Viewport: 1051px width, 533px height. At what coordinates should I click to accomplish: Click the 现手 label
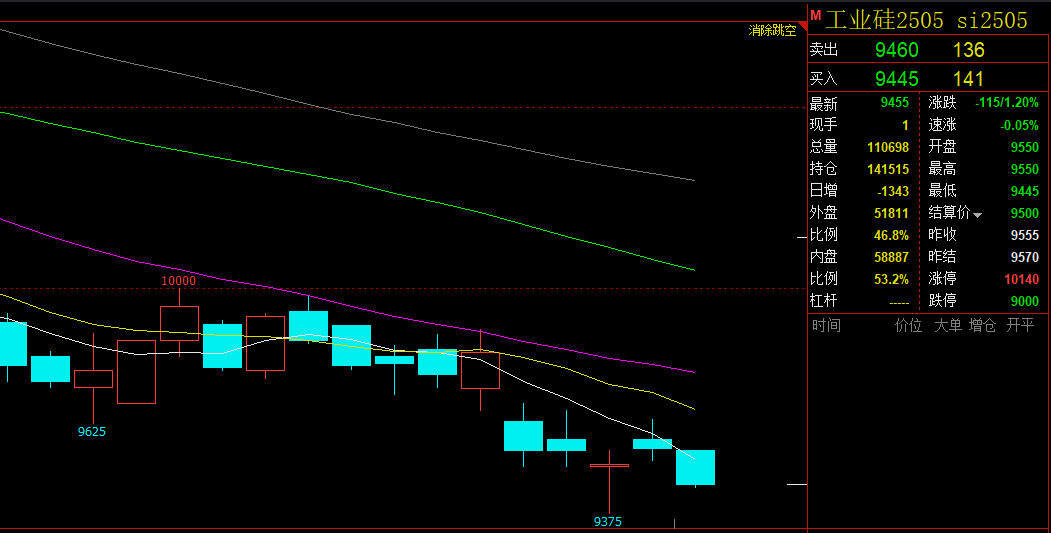pos(823,125)
